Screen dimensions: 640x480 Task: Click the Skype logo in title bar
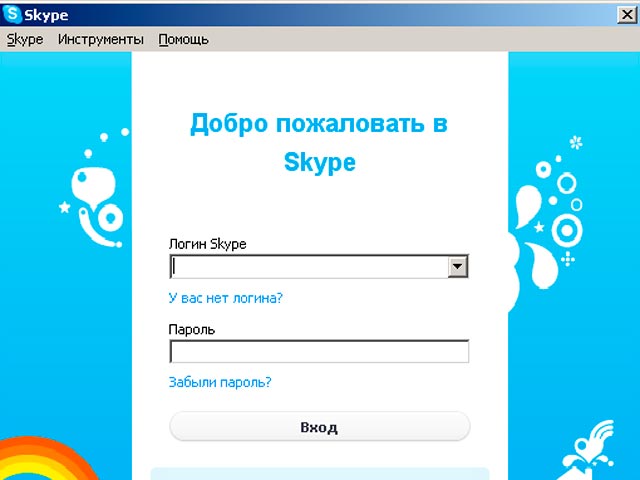tap(11, 15)
